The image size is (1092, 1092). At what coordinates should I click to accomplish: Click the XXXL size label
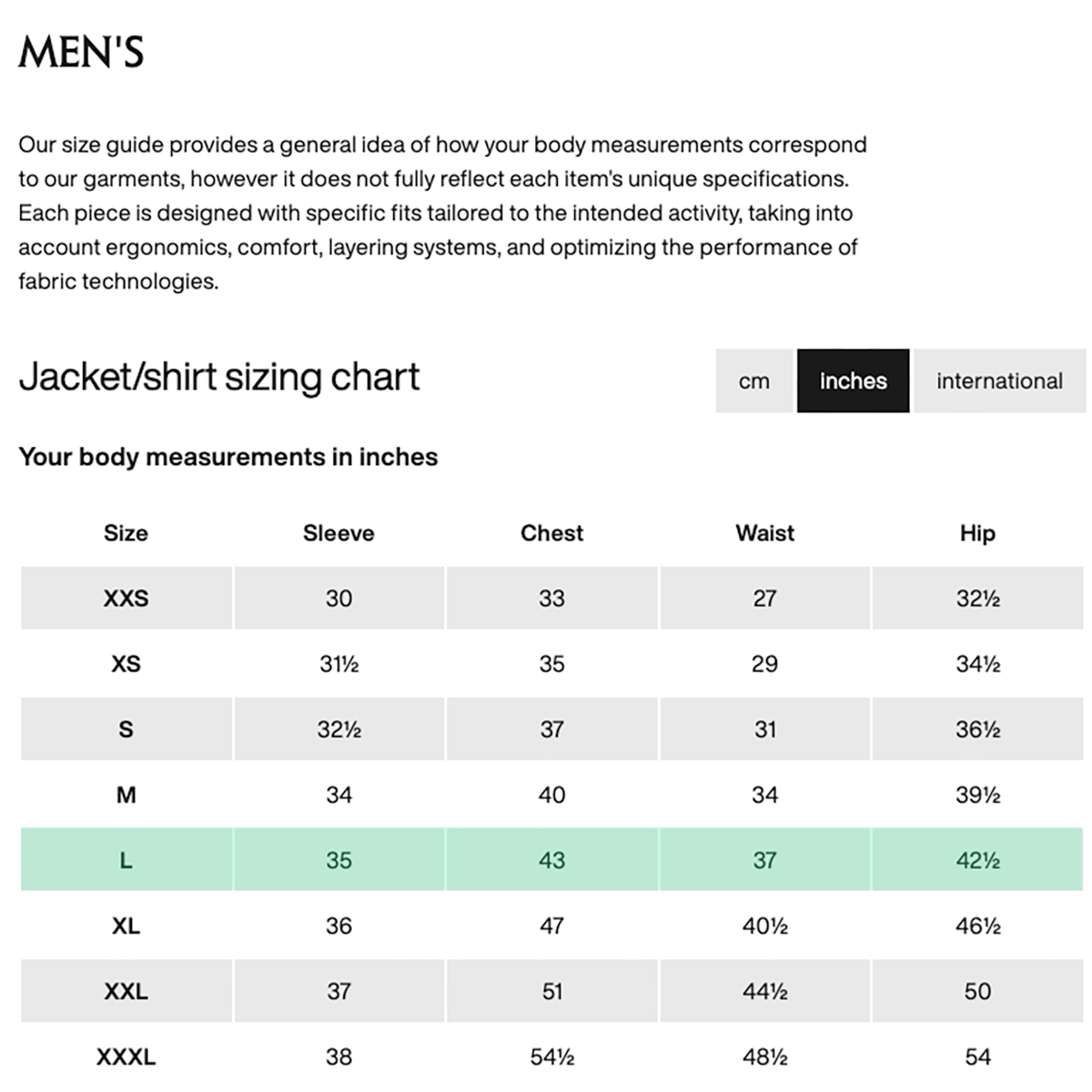click(126, 1057)
